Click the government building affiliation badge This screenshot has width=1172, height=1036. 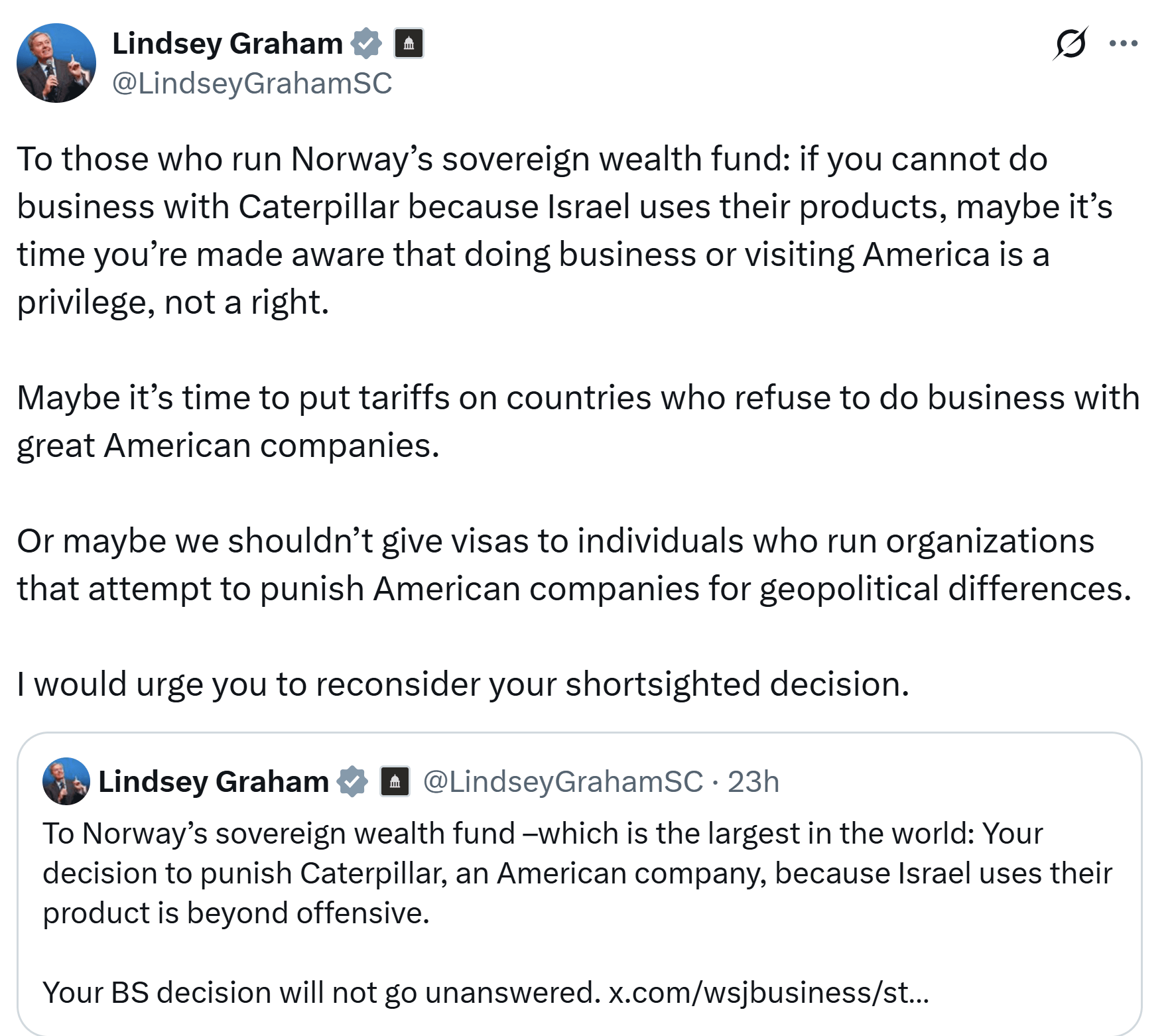point(409,44)
